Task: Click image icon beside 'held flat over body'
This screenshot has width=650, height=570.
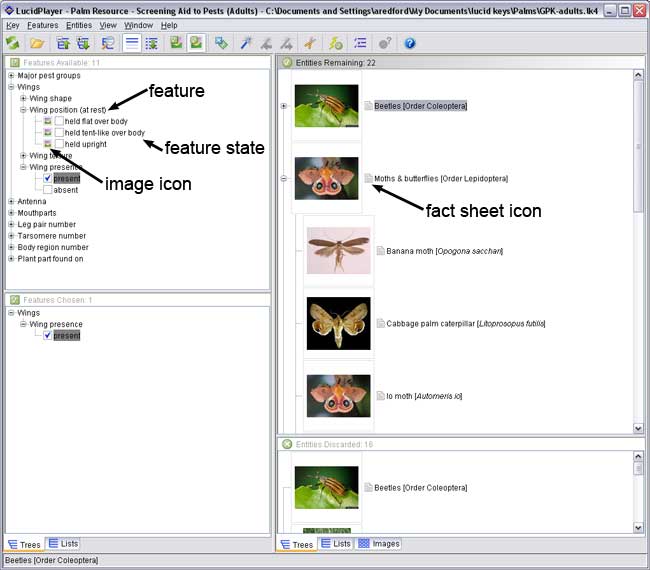Action: tap(48, 121)
